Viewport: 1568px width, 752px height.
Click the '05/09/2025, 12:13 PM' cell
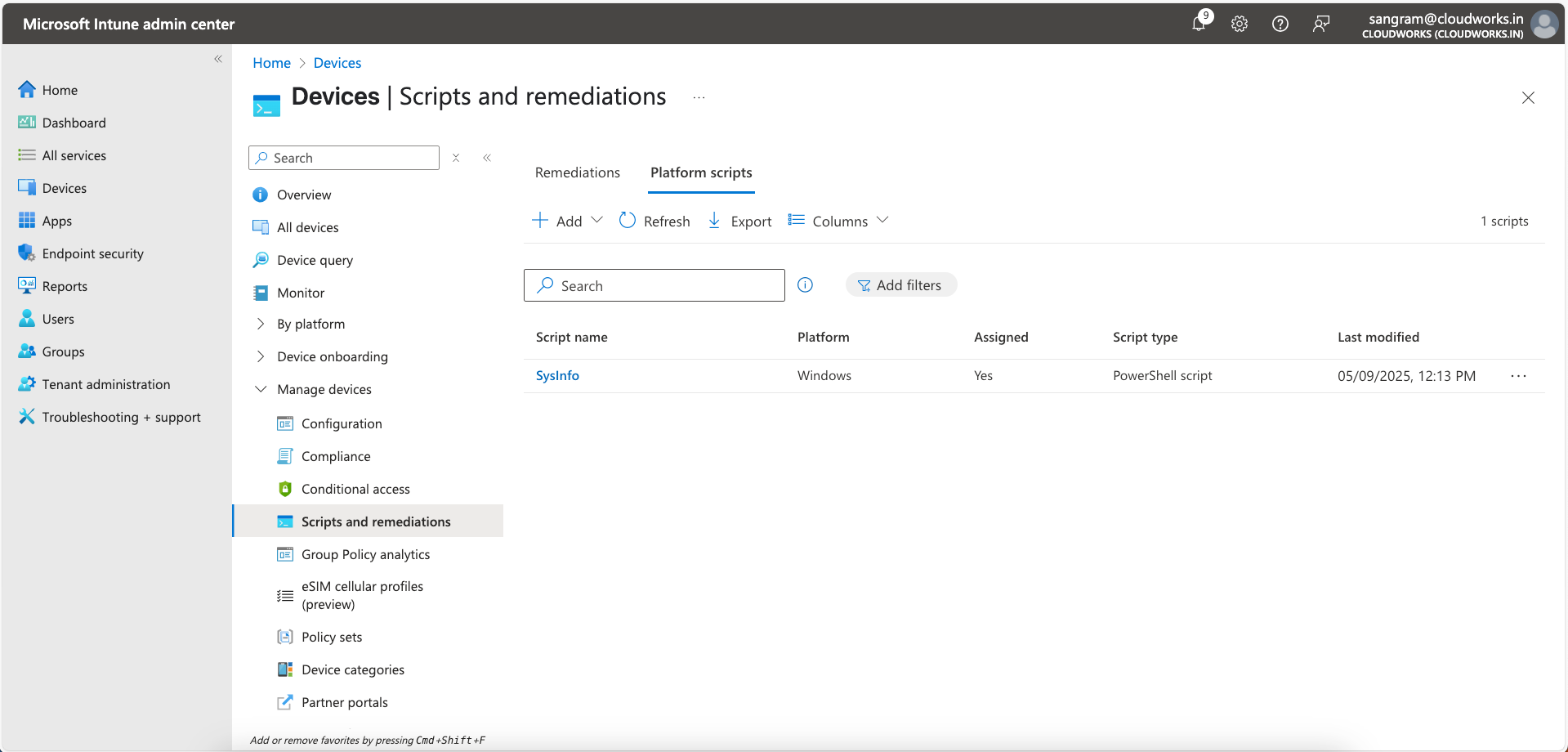coord(1406,375)
